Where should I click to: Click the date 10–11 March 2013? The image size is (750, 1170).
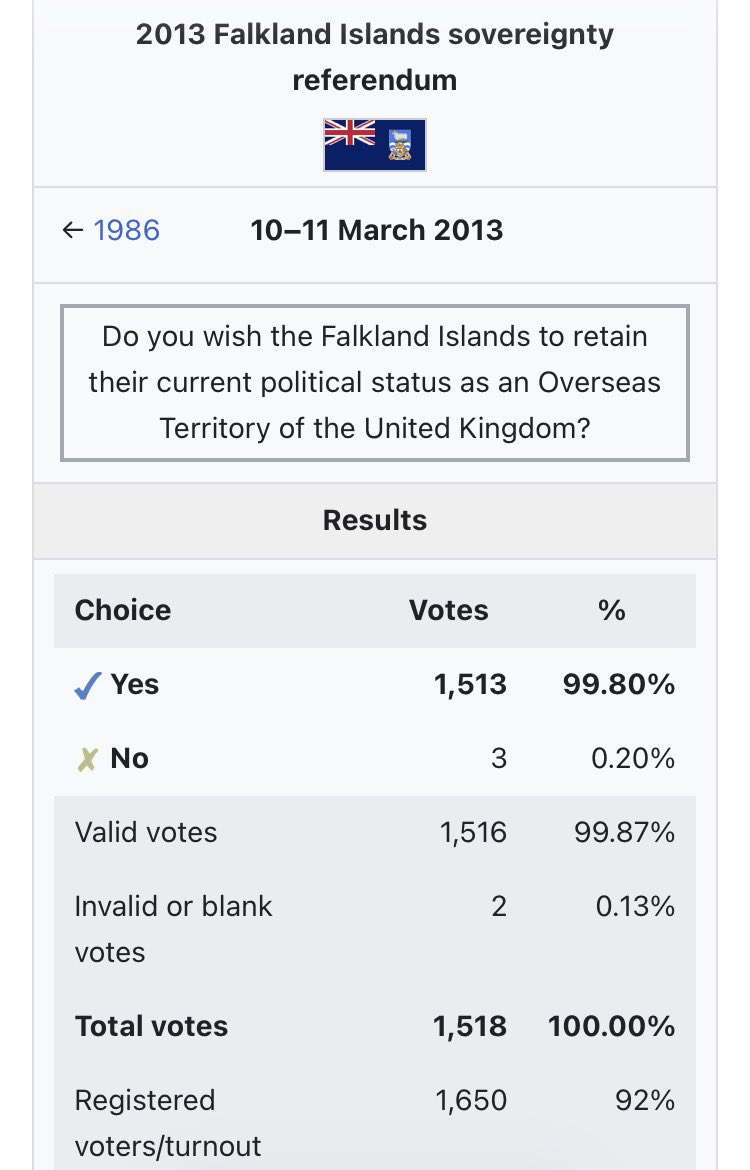click(377, 231)
